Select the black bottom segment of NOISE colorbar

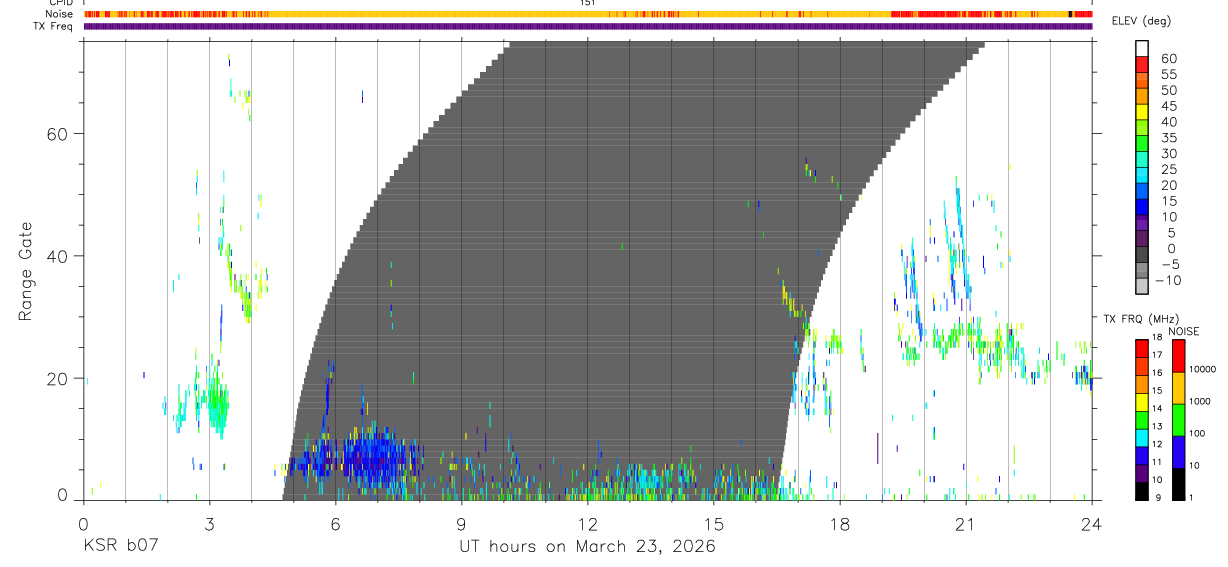point(1179,484)
